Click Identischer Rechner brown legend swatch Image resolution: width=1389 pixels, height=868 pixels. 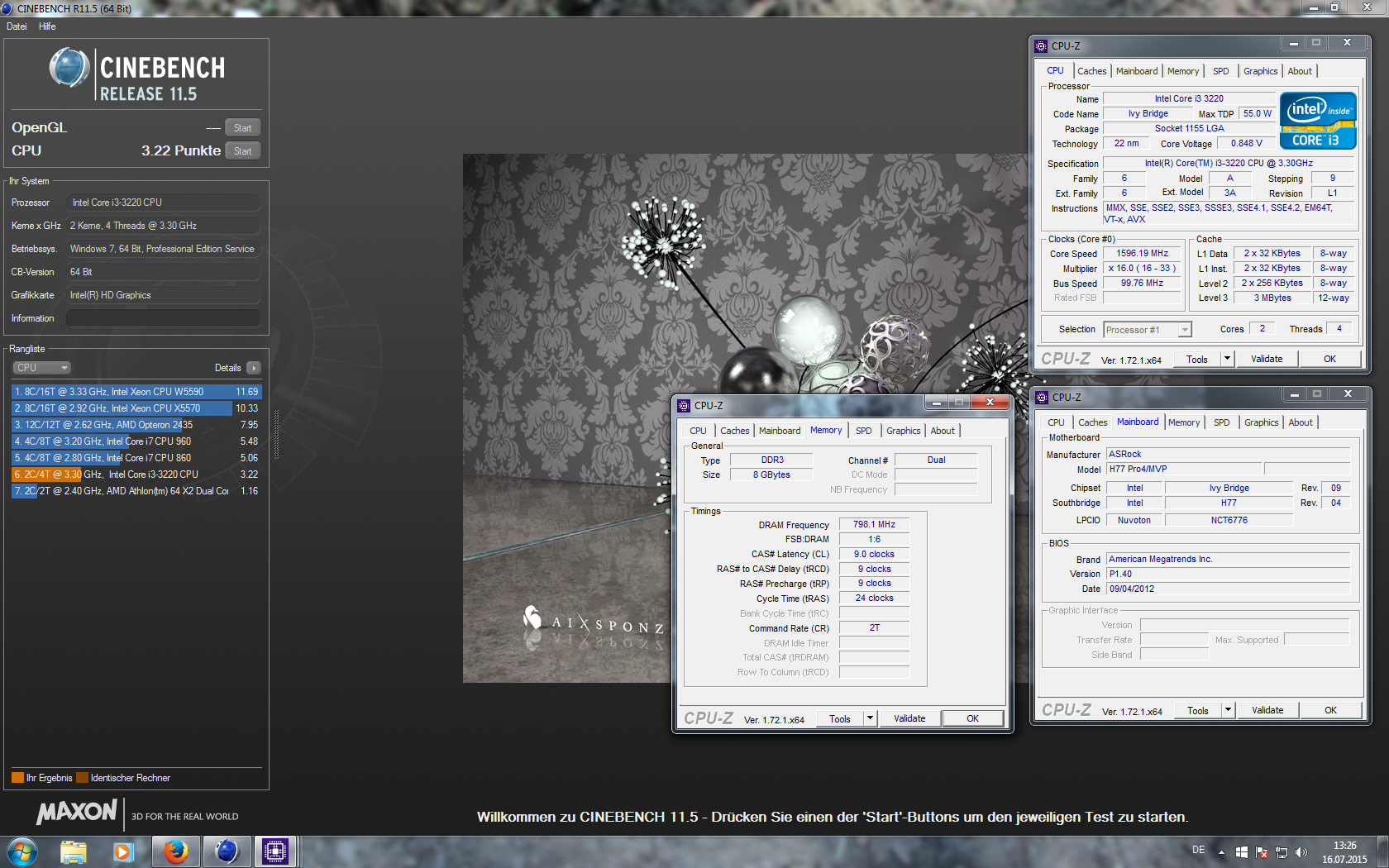pyautogui.click(x=82, y=778)
